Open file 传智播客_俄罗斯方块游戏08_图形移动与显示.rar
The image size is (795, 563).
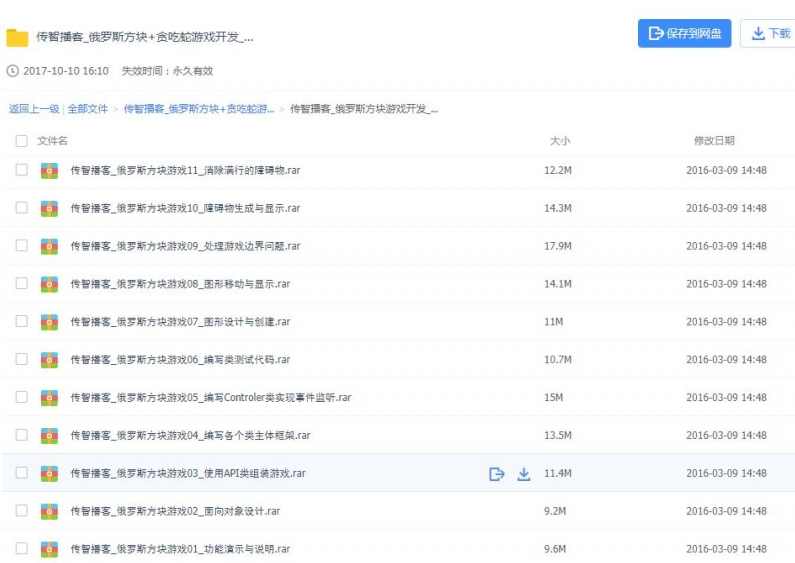[180, 284]
